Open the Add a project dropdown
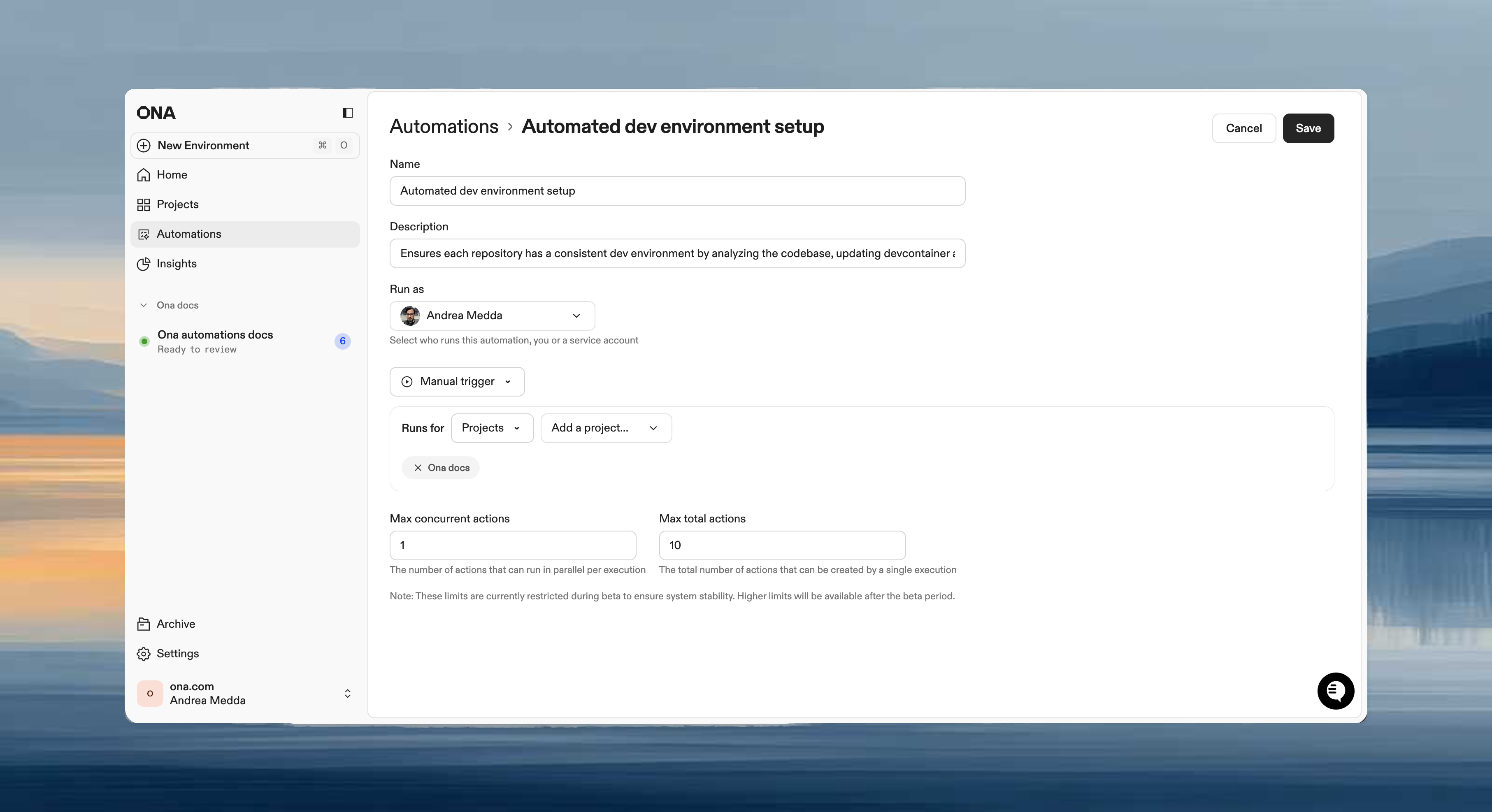1492x812 pixels. click(606, 428)
